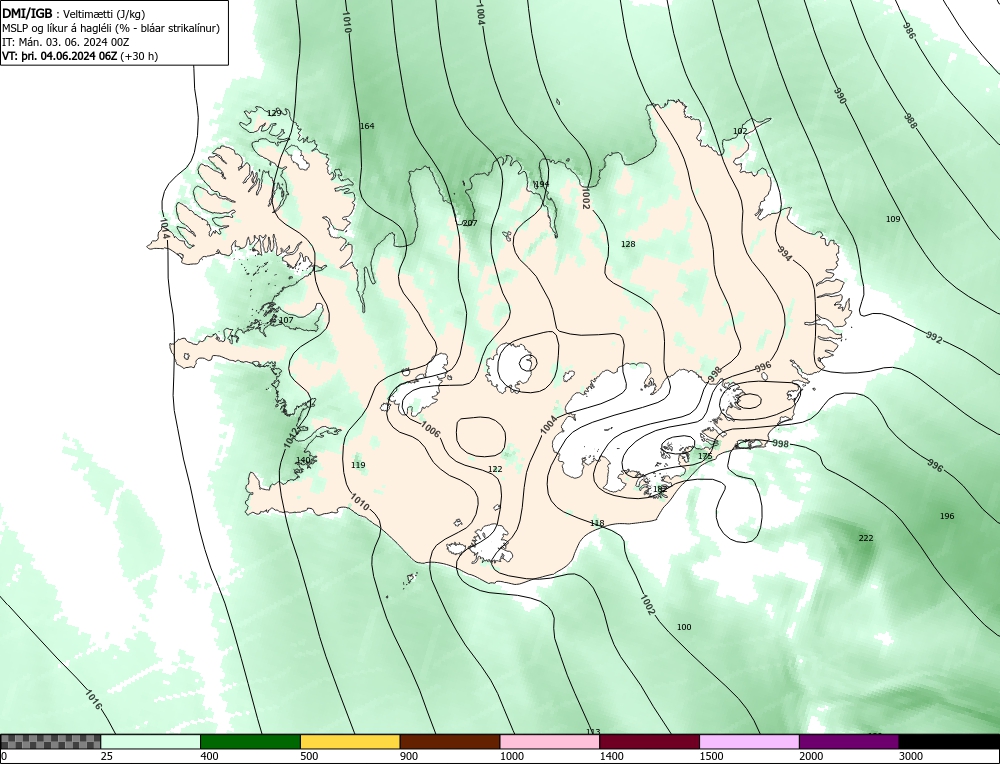Click the map value 119 in the southwest
1000x764 pixels.
pos(358,465)
